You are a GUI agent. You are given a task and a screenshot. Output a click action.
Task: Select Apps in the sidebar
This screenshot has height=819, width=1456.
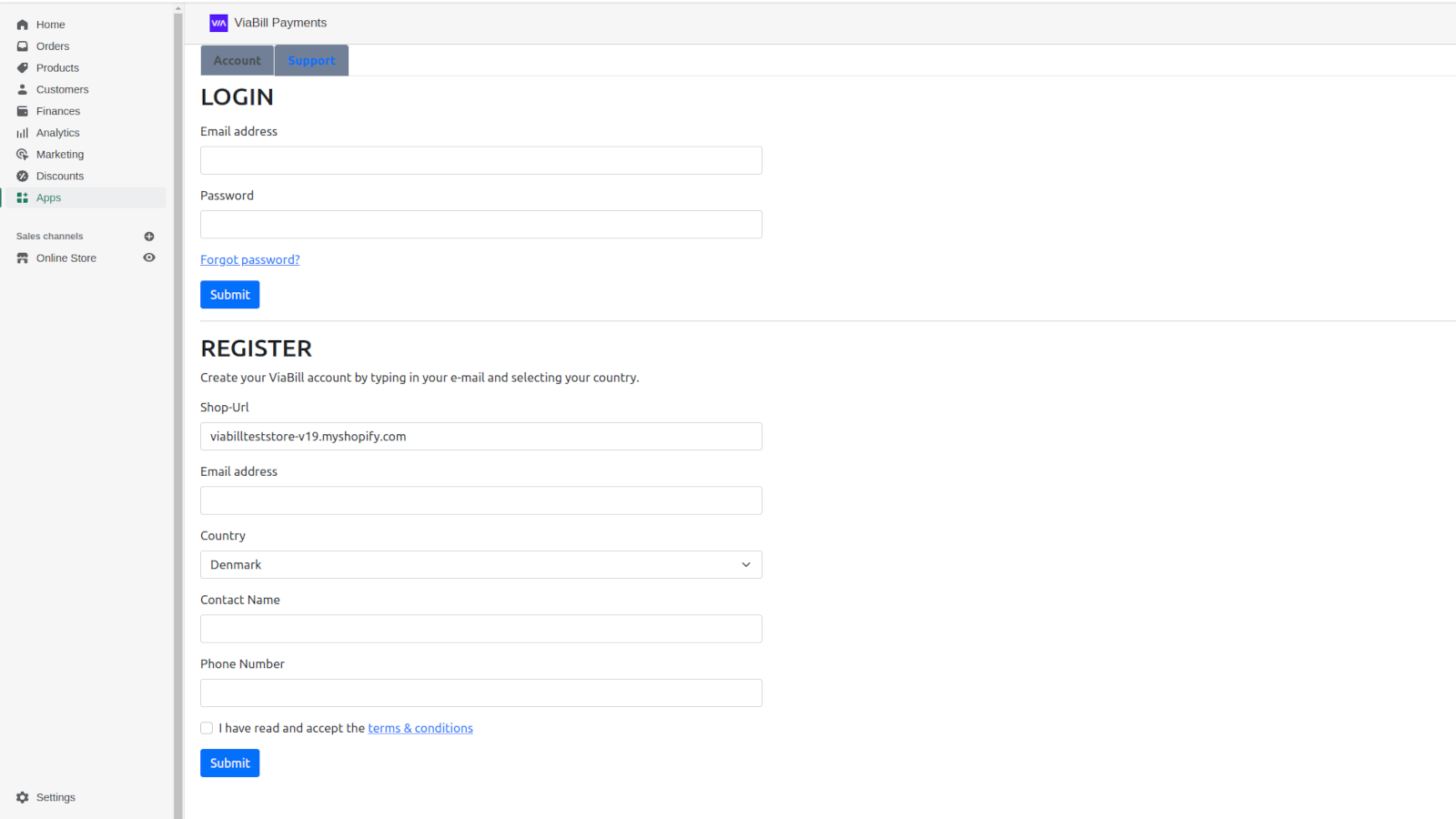pyautogui.click(x=84, y=197)
